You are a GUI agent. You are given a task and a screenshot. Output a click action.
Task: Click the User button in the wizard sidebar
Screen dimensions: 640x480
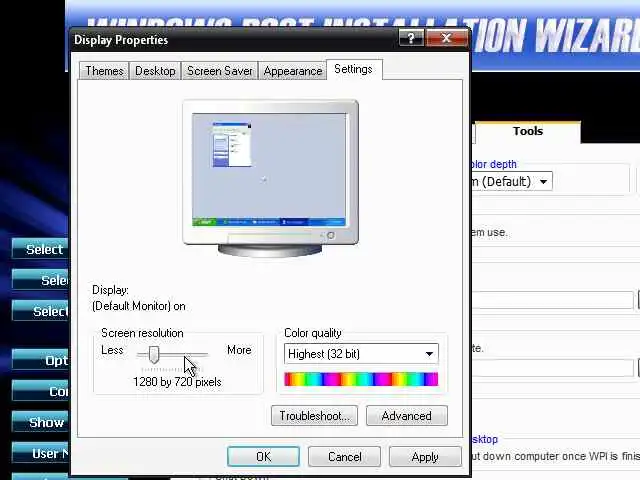41,453
